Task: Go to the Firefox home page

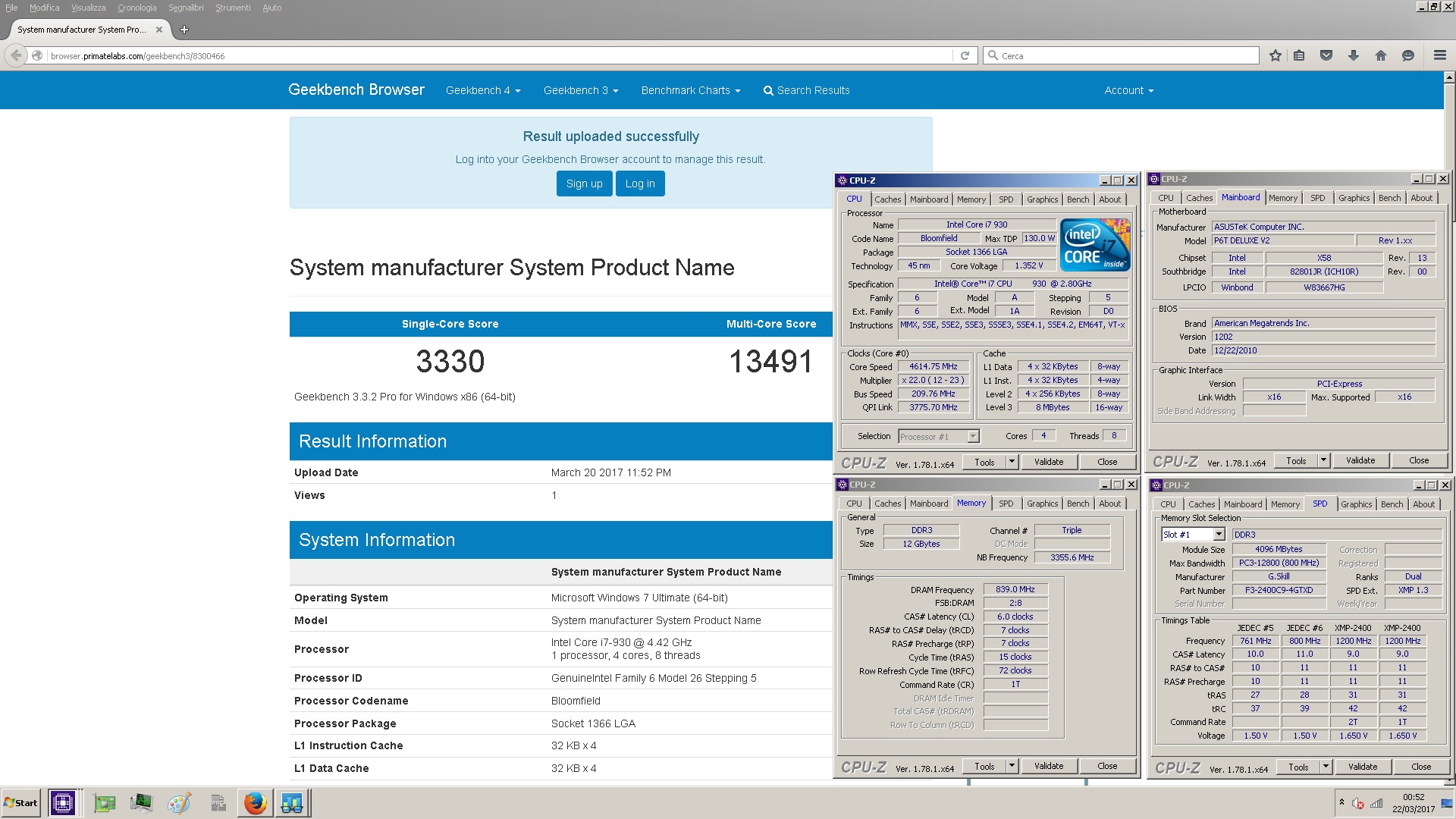Action: point(1381,55)
